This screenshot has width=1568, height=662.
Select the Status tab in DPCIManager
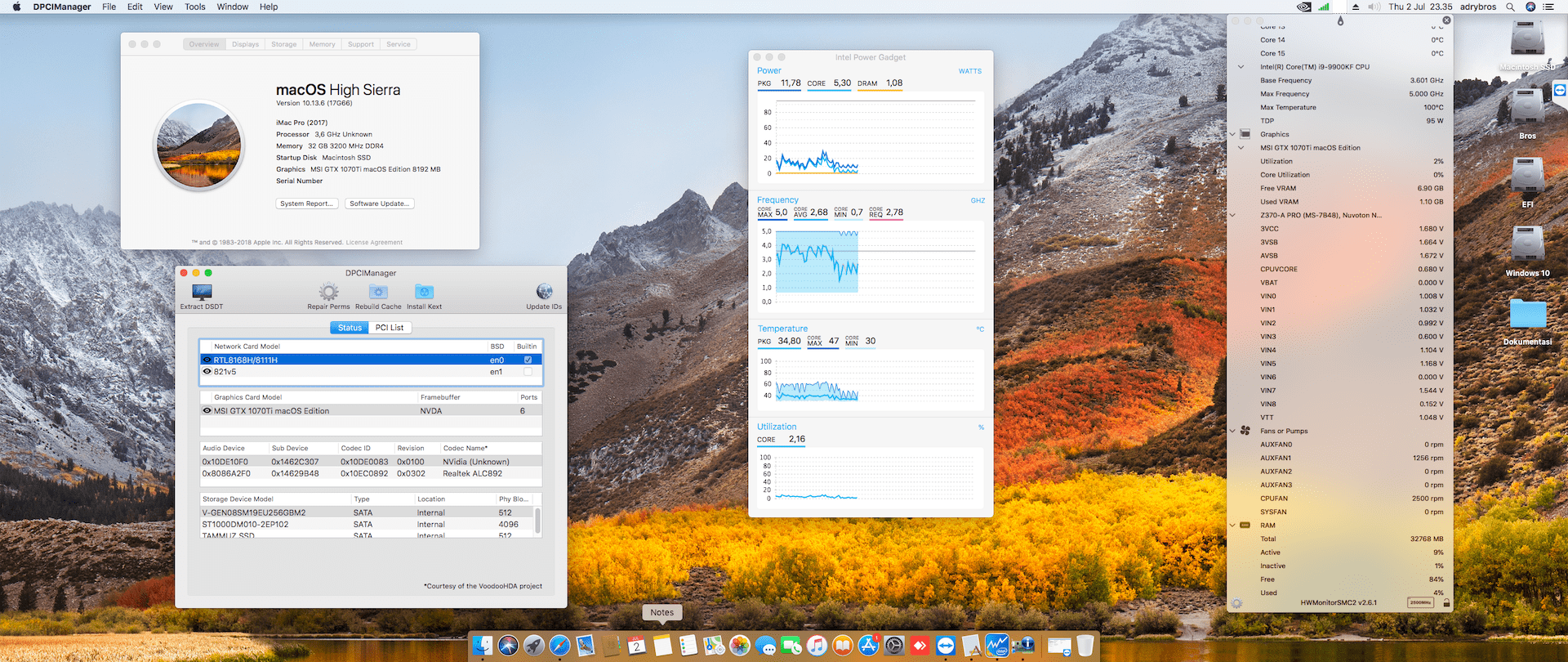[350, 328]
